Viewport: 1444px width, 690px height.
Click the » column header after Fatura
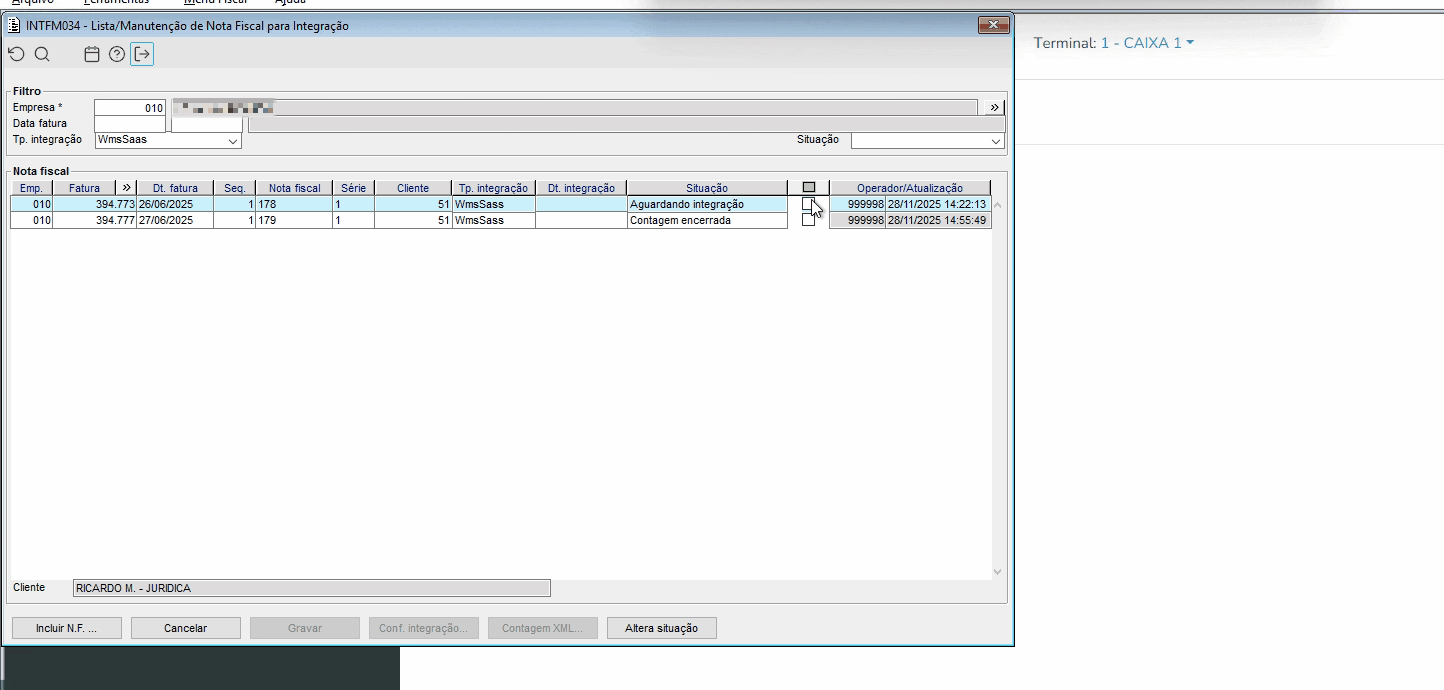tap(126, 188)
